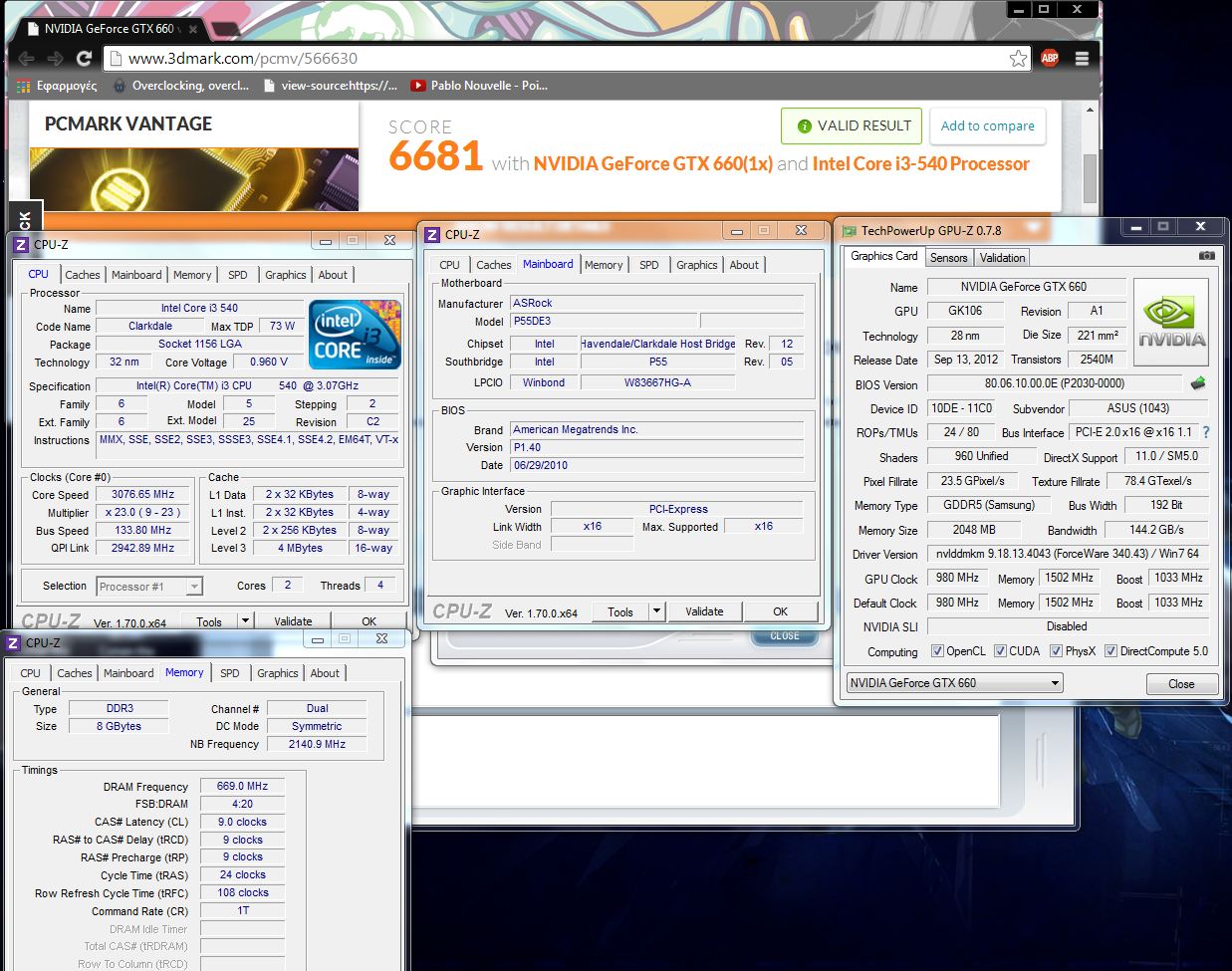Click the GPU-Z camera screenshot icon
The image size is (1232, 971).
click(x=1206, y=256)
